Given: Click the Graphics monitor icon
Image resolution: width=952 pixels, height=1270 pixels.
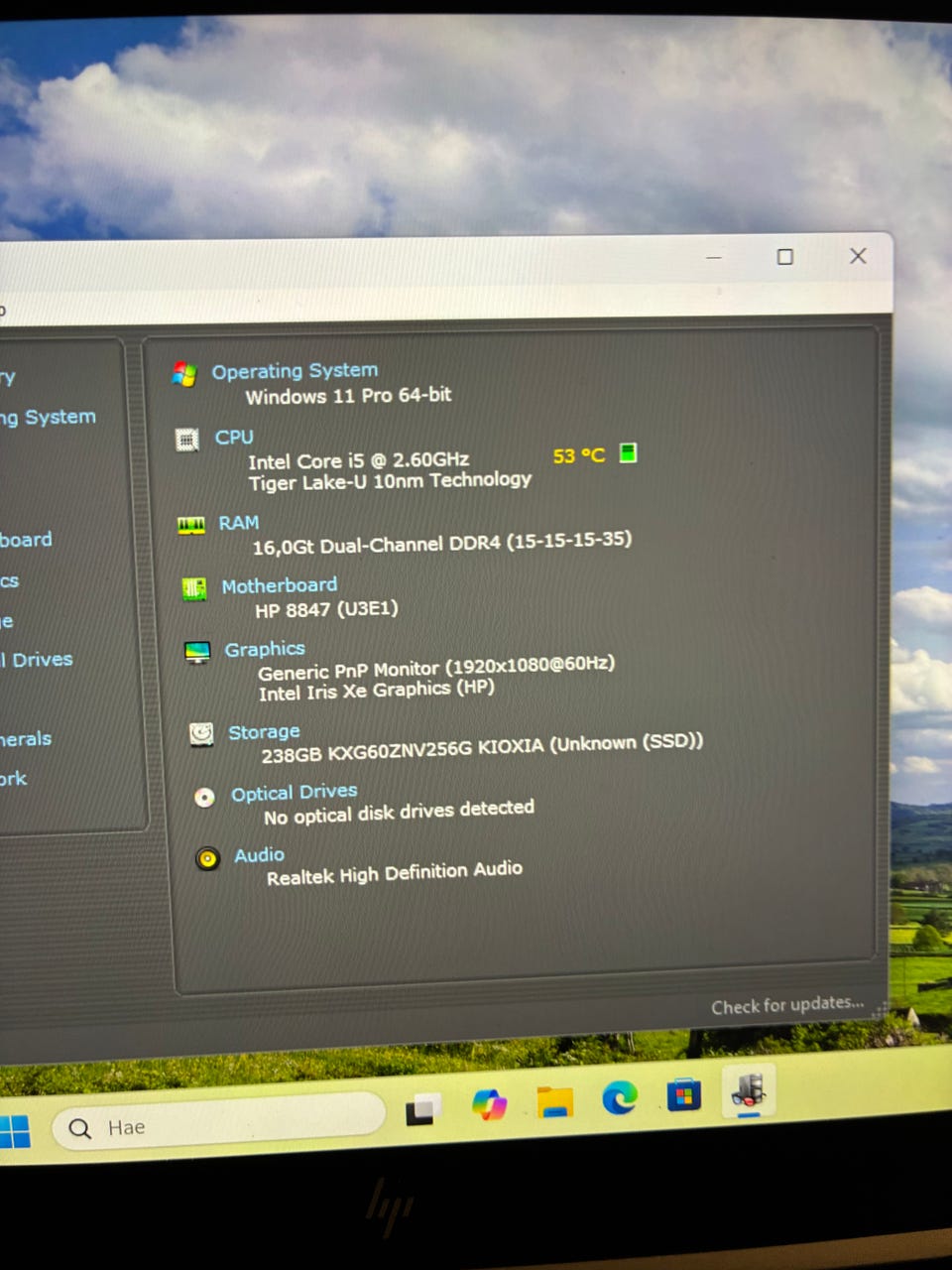Looking at the screenshot, I should pos(197,652).
